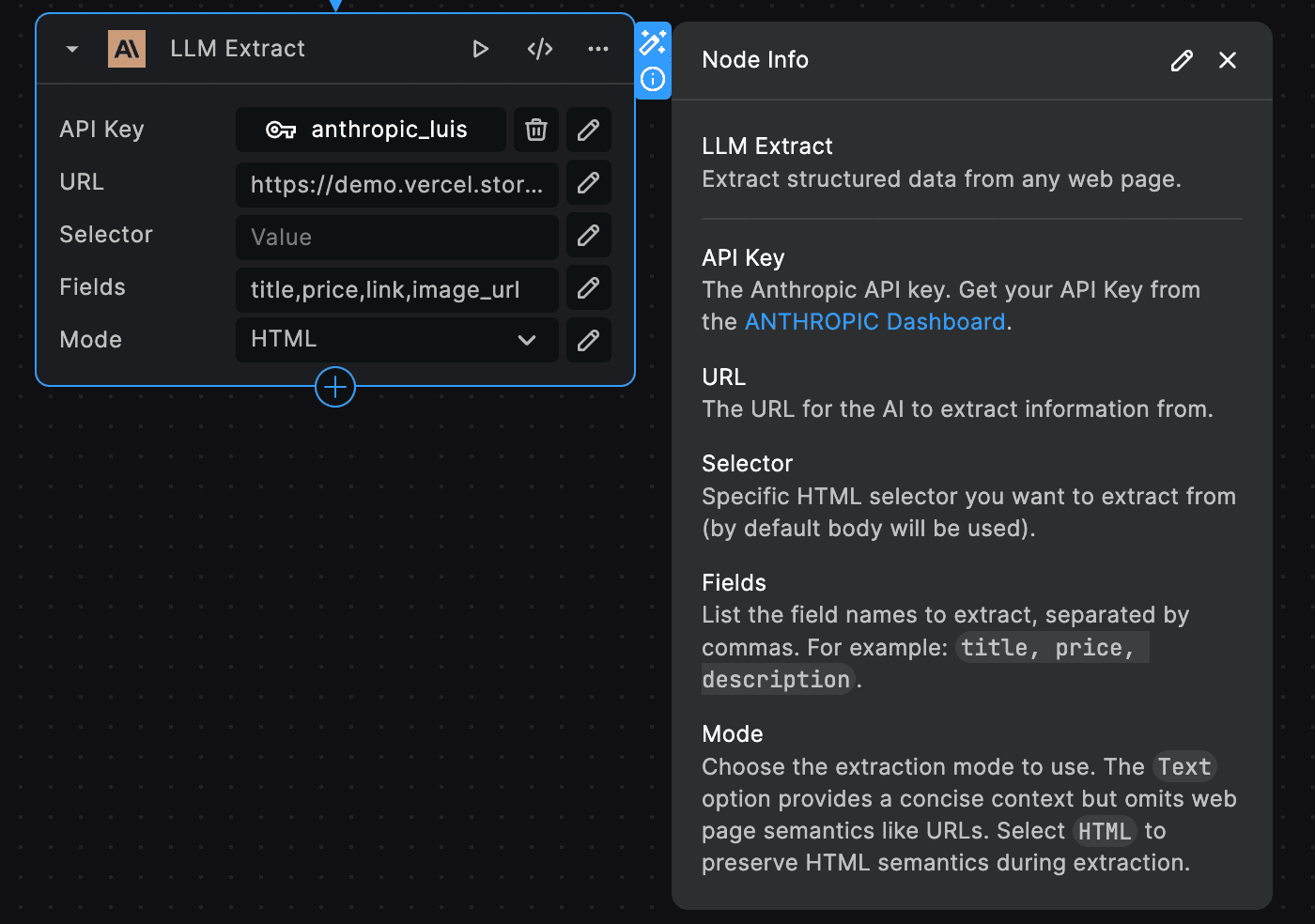Run the LLM Extract node
The width and height of the screenshot is (1315, 924).
(480, 49)
